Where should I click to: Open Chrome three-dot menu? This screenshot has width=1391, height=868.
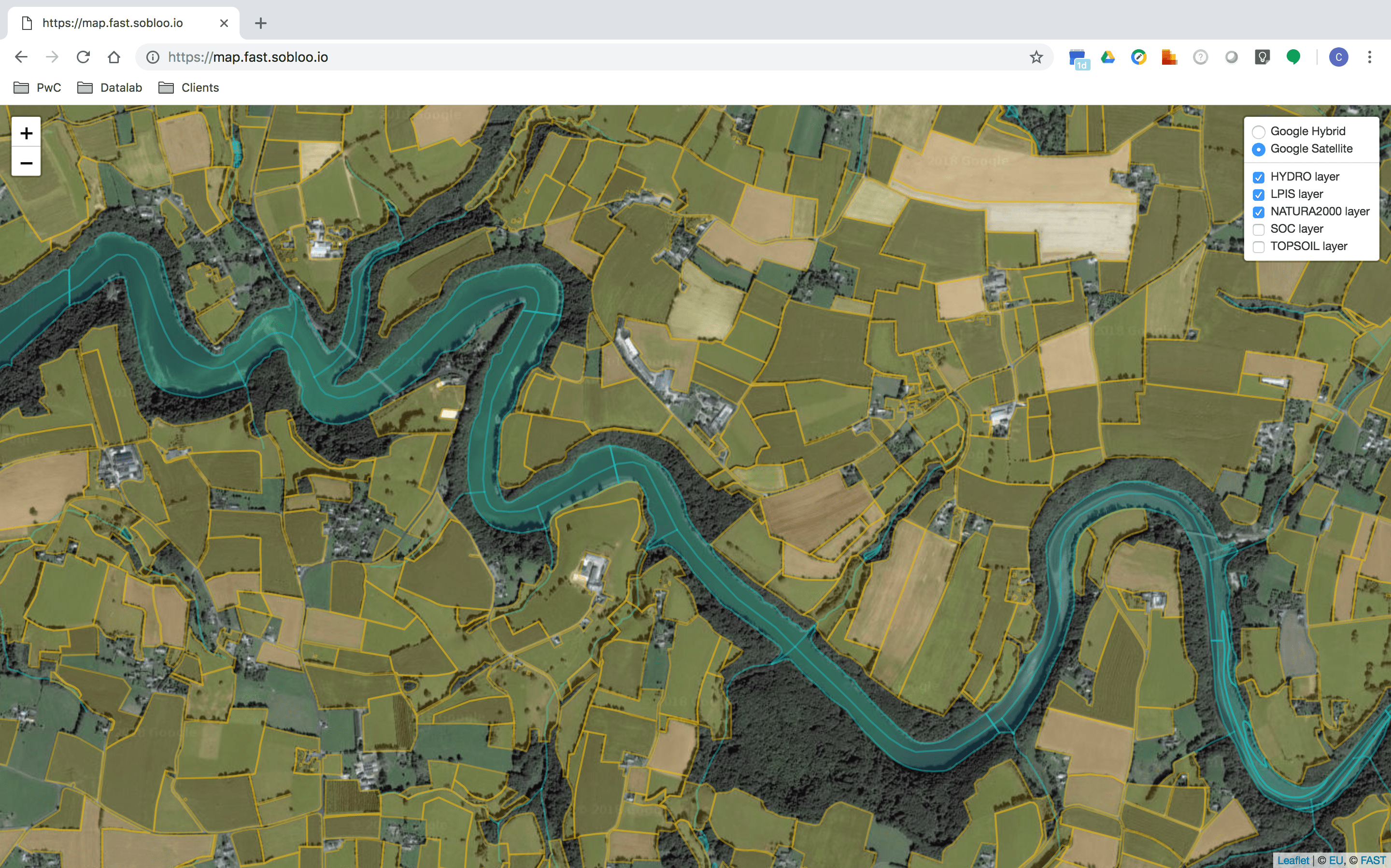(x=1369, y=57)
